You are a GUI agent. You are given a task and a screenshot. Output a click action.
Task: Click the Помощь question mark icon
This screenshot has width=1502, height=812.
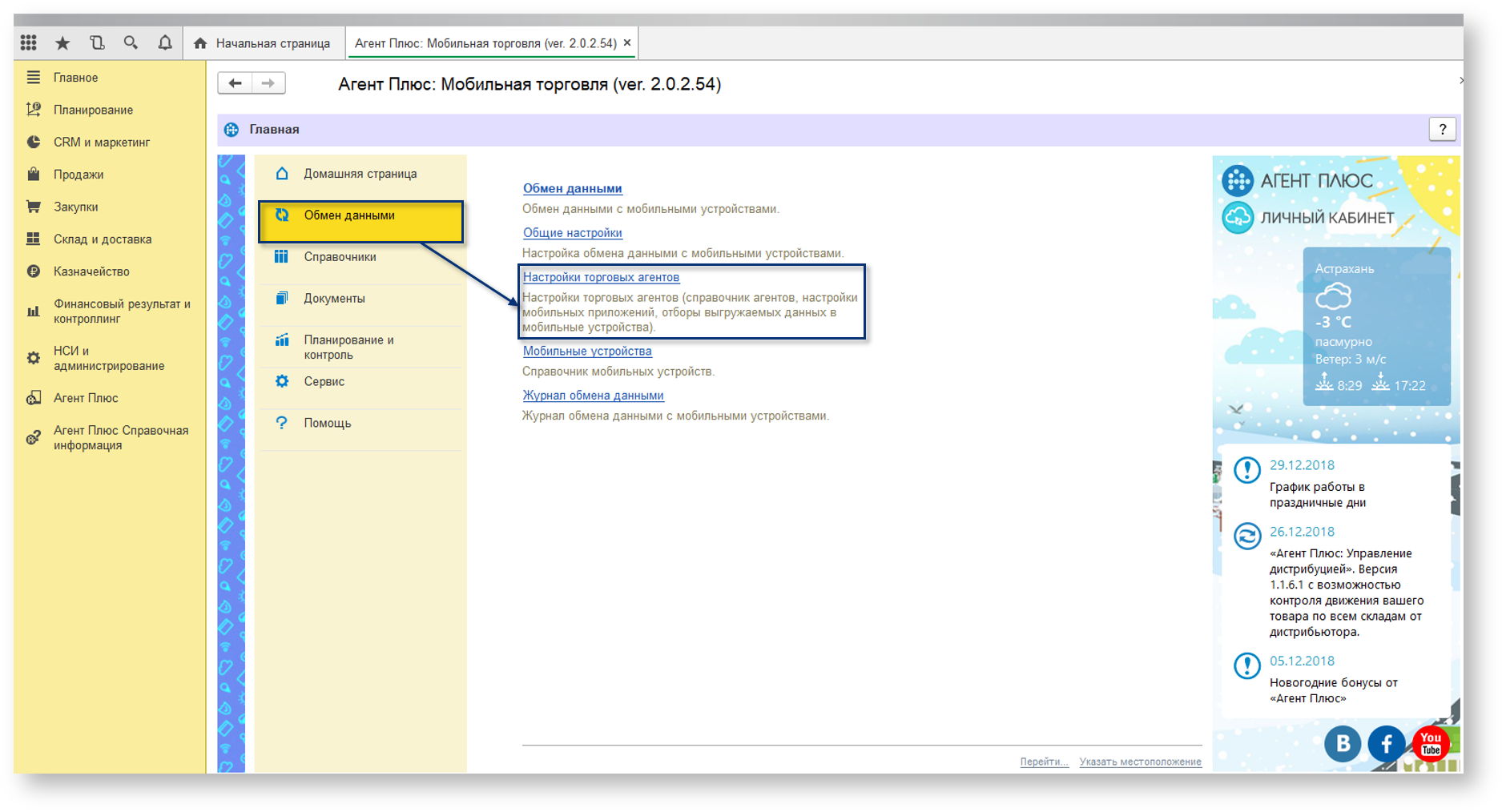(x=282, y=423)
